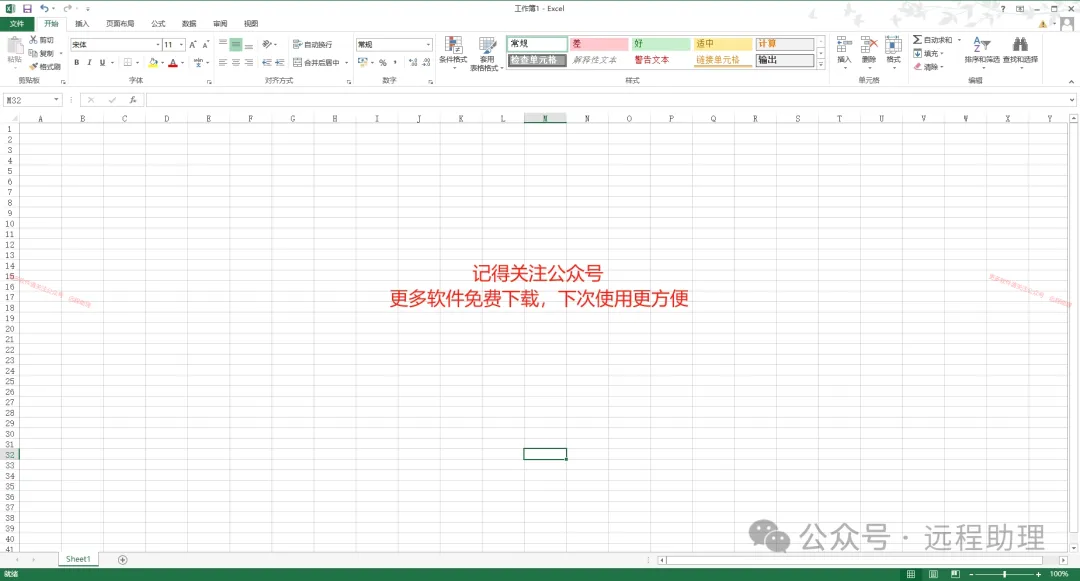1080x581 pixels.
Task: Expand the cell styles gallery
Action: pyautogui.click(x=820, y=64)
